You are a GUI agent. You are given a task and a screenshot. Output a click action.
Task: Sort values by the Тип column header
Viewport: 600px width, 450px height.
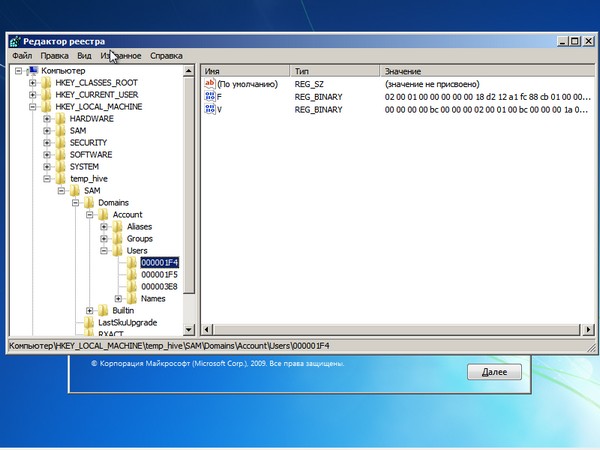(335, 72)
